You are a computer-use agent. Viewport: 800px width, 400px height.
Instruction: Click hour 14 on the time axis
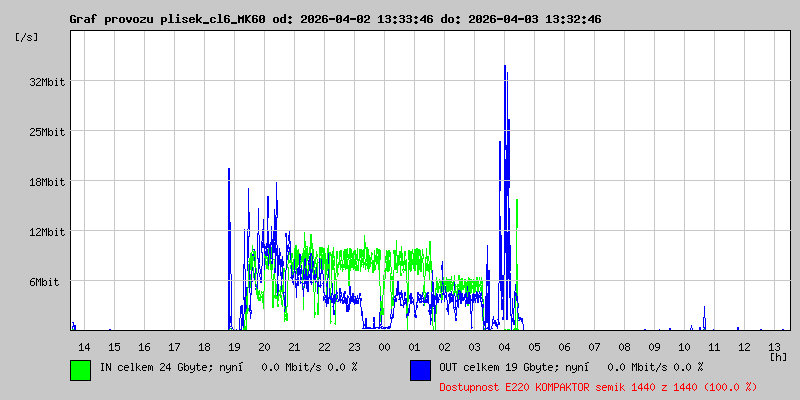(x=84, y=346)
